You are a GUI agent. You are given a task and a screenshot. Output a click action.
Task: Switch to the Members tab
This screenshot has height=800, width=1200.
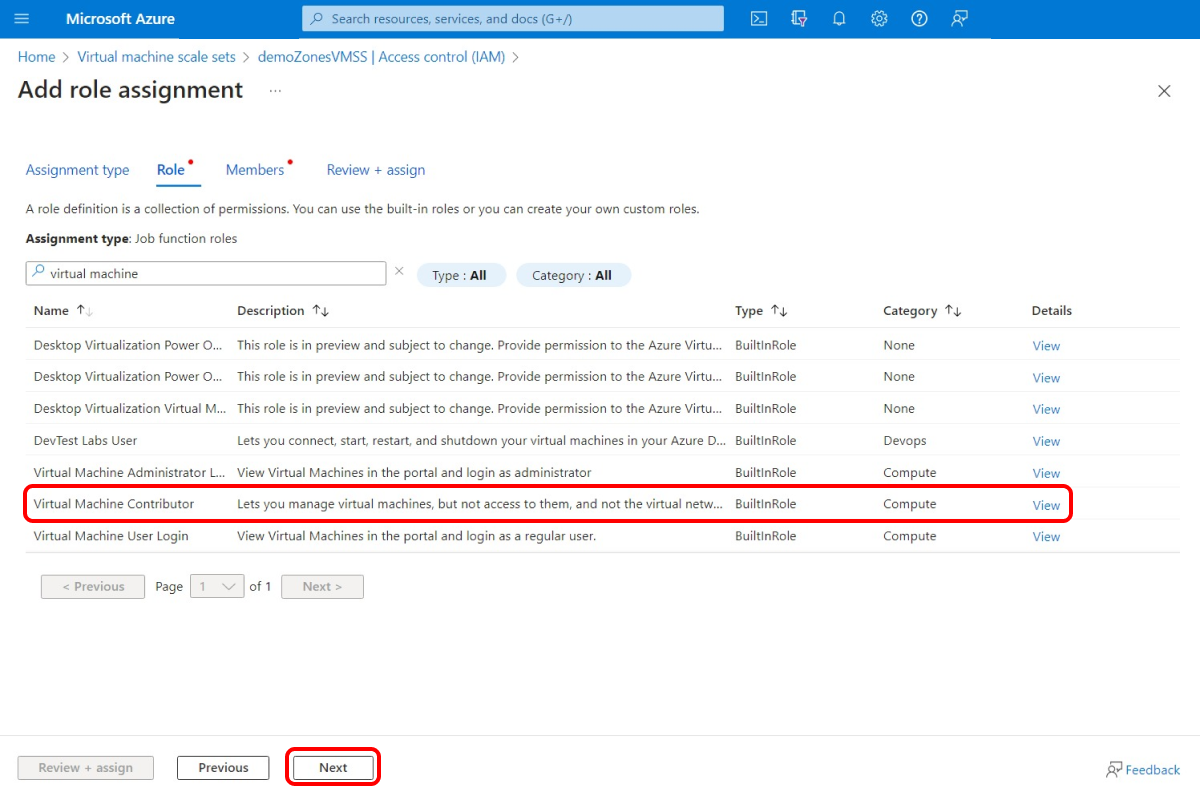click(256, 170)
